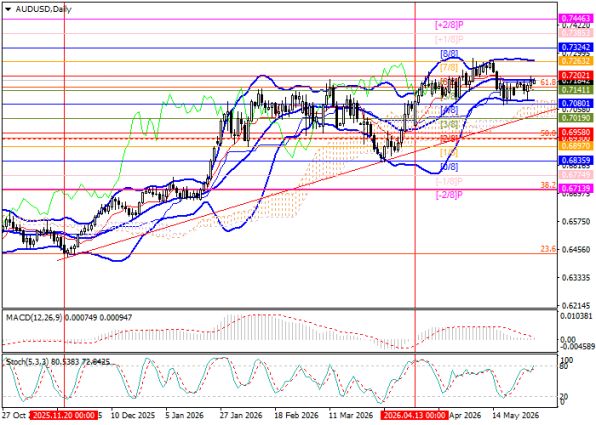This screenshot has height=425, width=596.
Task: Select the 0.73242 blue price label
Action: tap(576, 47)
